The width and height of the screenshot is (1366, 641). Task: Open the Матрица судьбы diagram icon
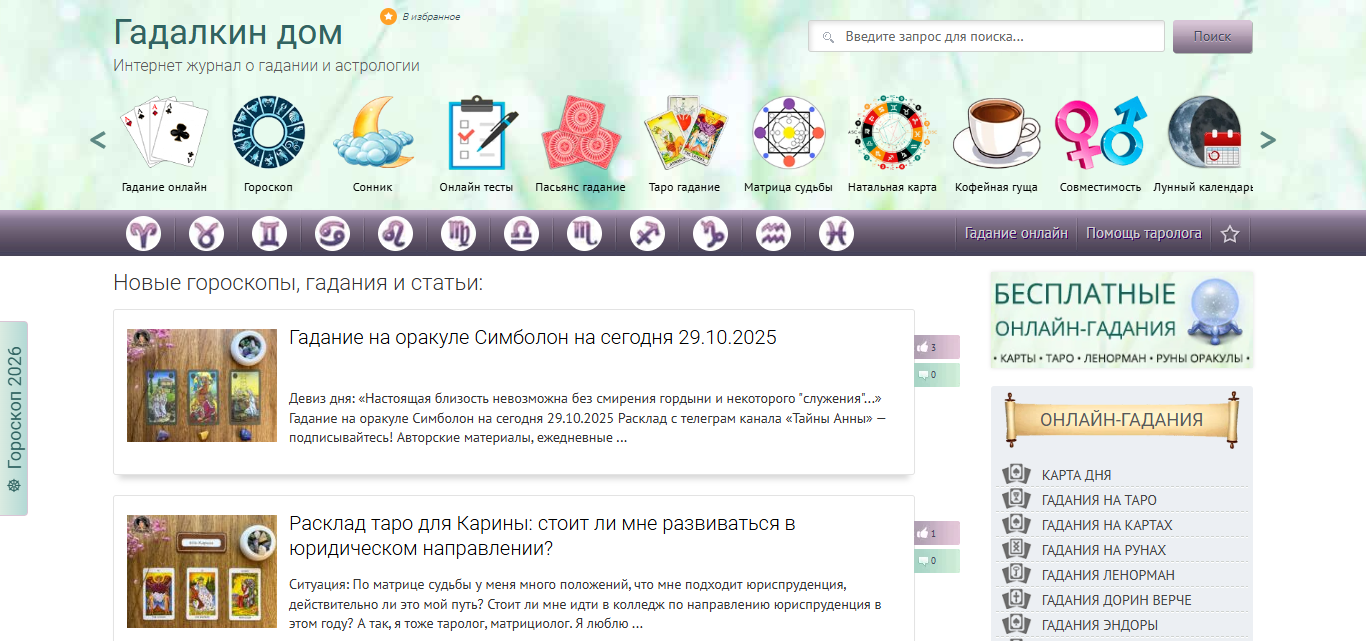[788, 133]
